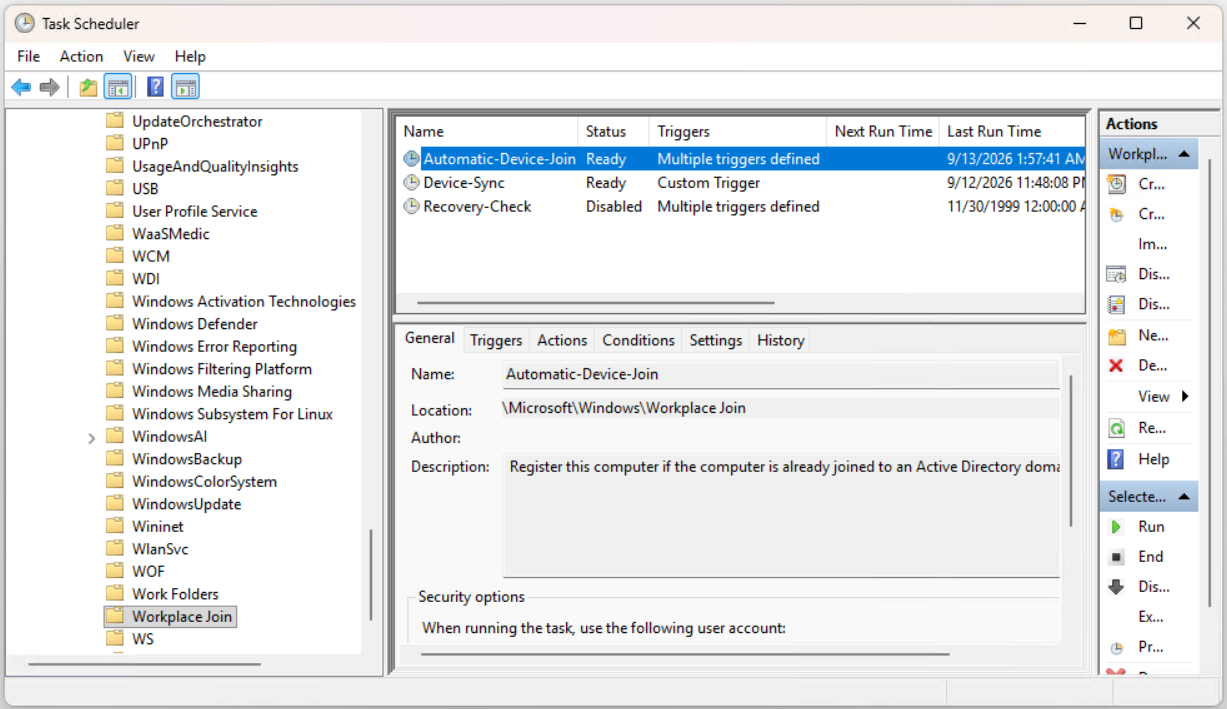Collapse the Selected Item actions section

click(1184, 496)
